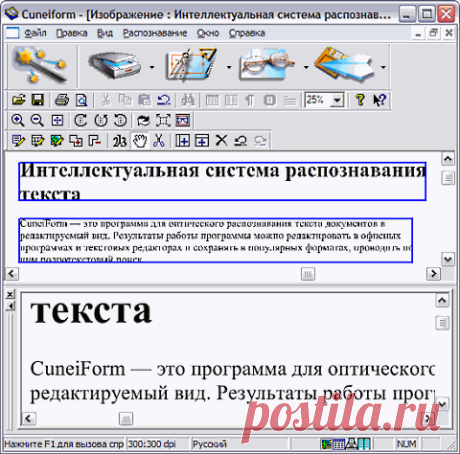Click the printer icon
The width and height of the screenshot is (460, 454).
[x=62, y=100]
